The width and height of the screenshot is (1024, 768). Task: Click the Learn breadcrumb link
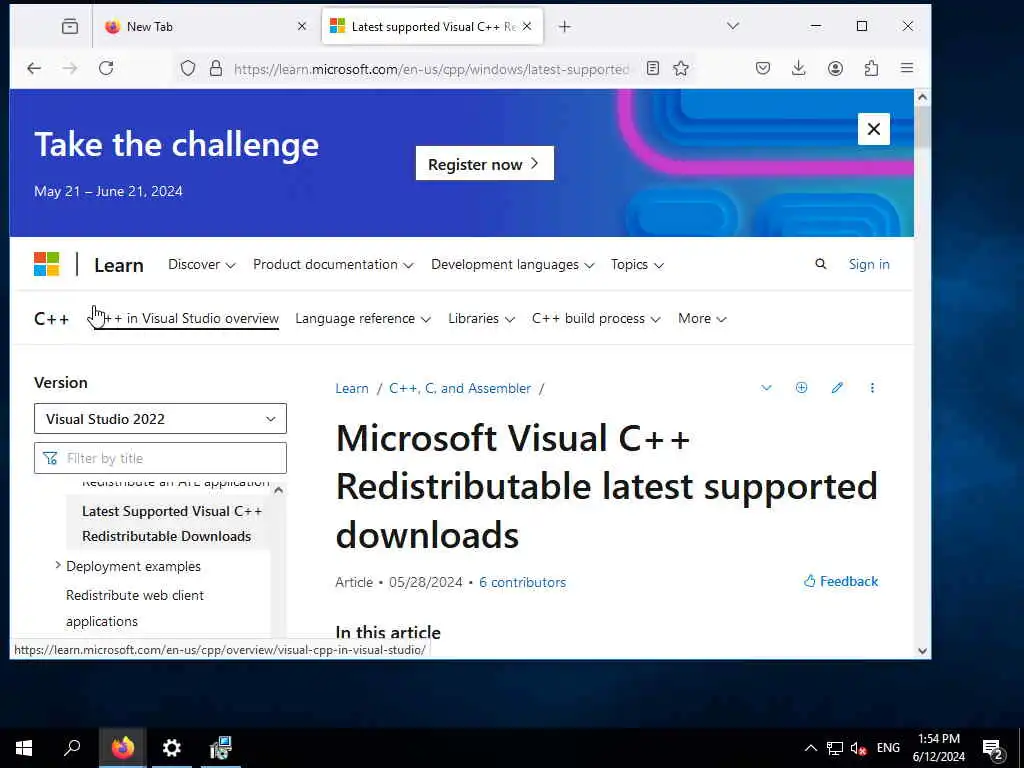[x=352, y=389]
